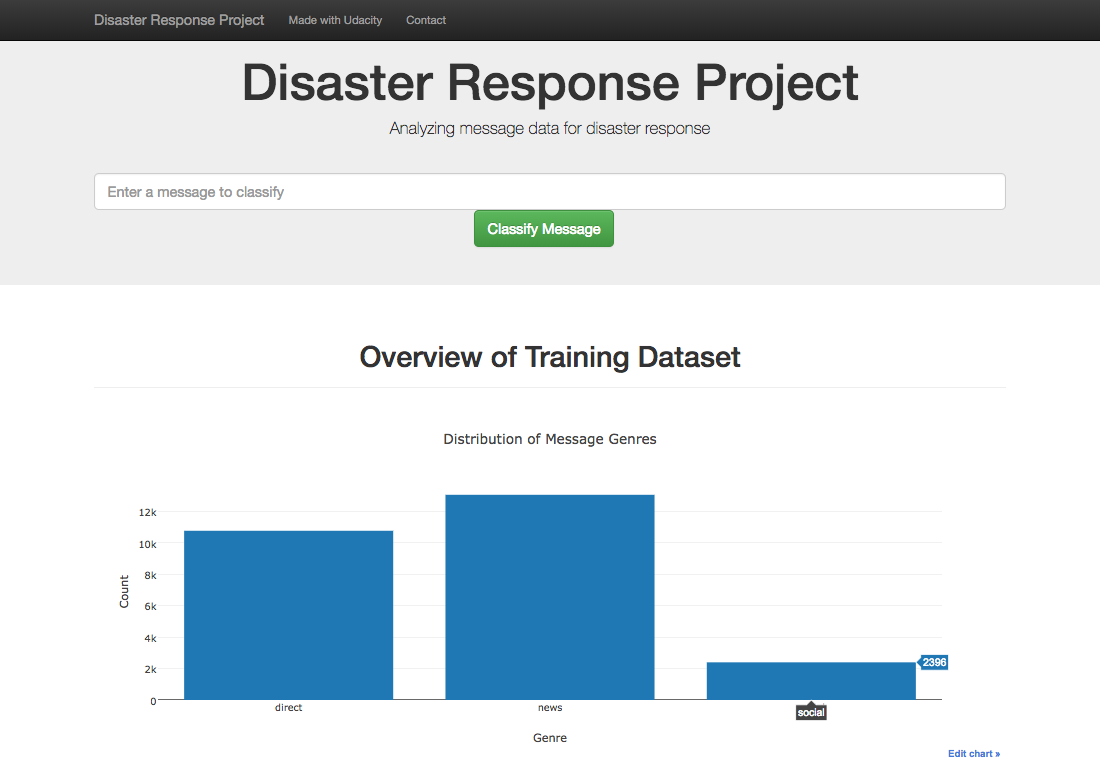Click the news label on x-axis
Viewport: 1100px width, 775px height.
click(x=549, y=708)
